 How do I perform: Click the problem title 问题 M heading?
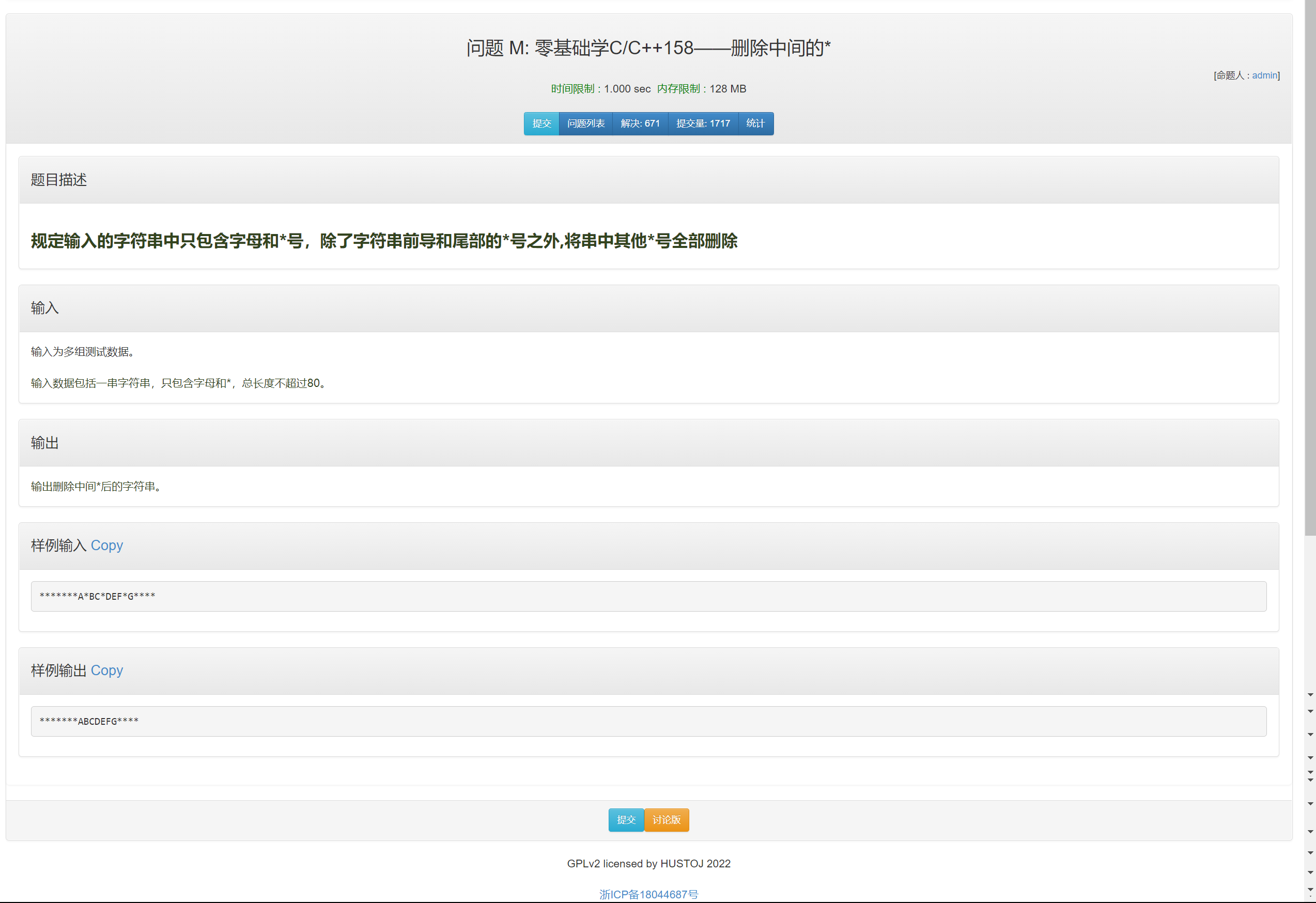click(648, 48)
